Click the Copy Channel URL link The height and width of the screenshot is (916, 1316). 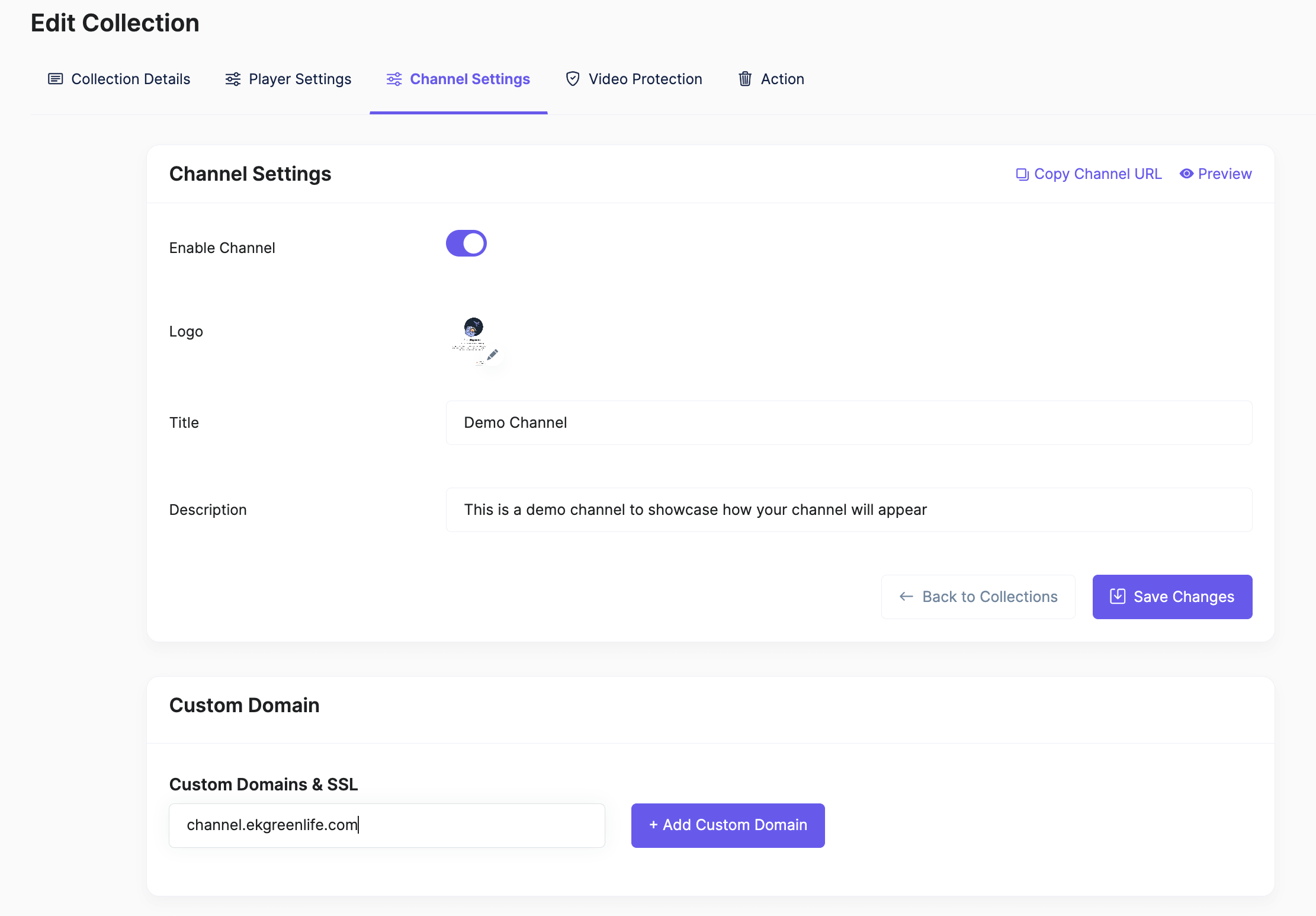(x=1097, y=174)
